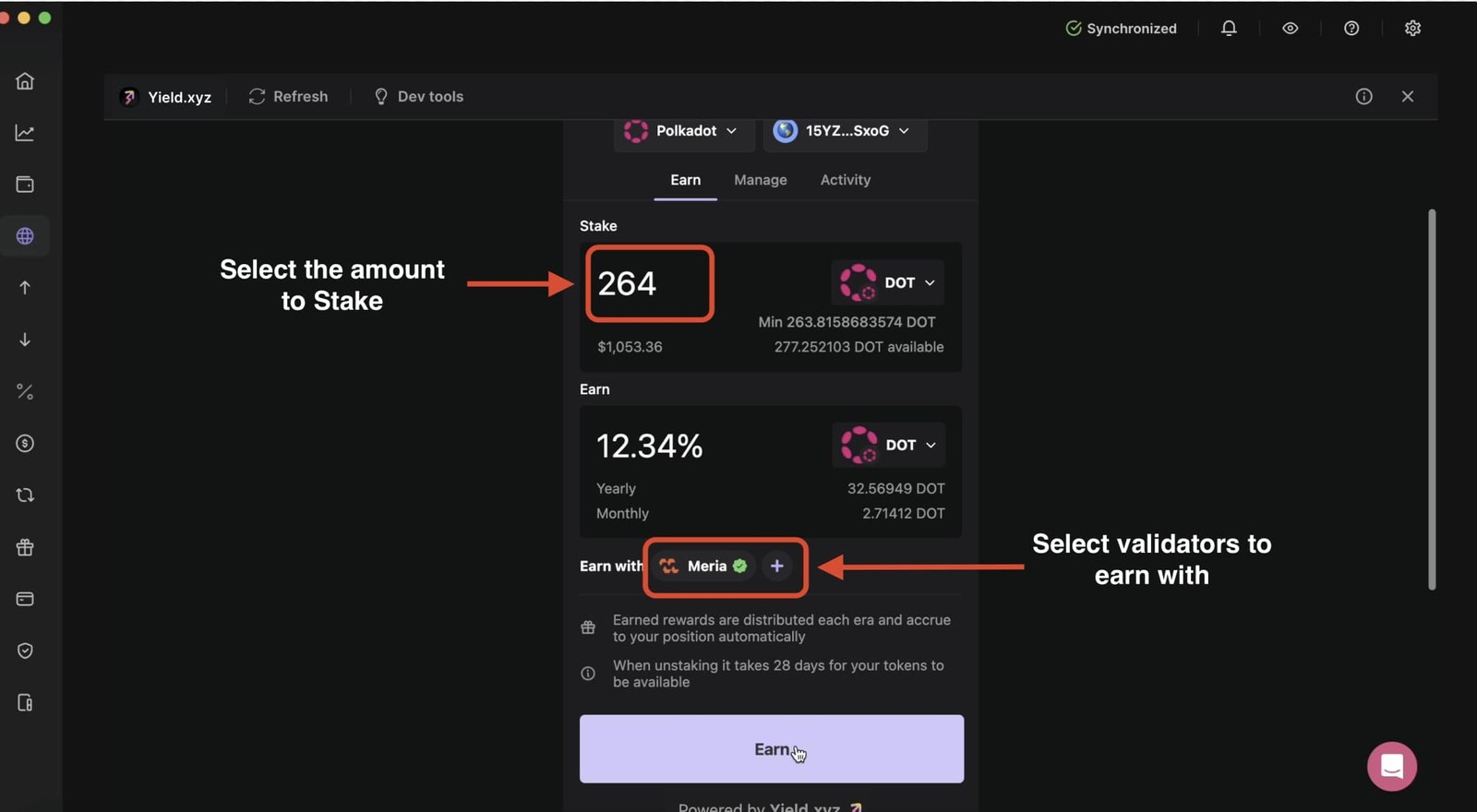The image size is (1477, 812).
Task: Switch to the Manage tab
Action: pyautogui.click(x=761, y=180)
